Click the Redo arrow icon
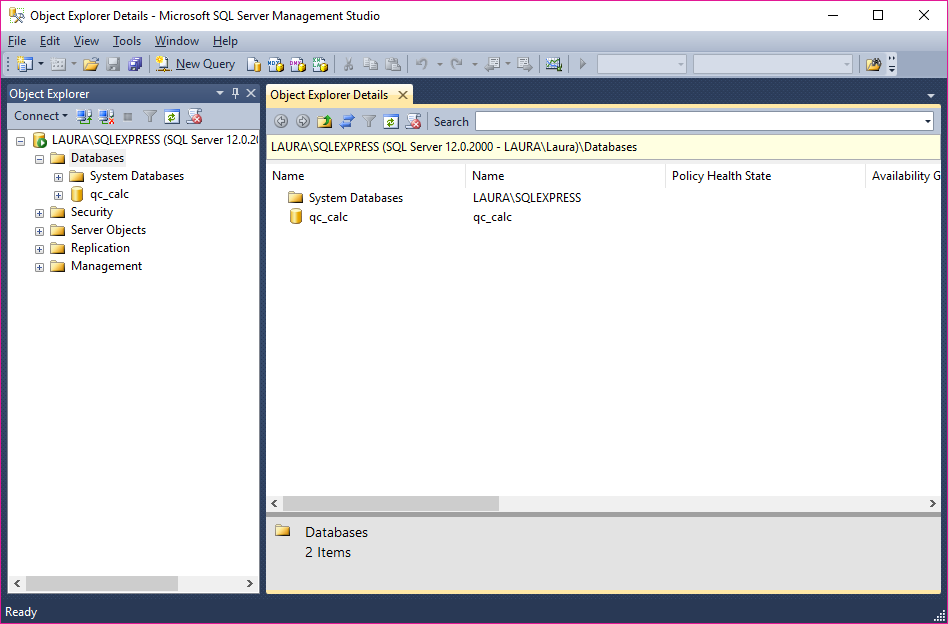Image resolution: width=949 pixels, height=624 pixels. 457,64
